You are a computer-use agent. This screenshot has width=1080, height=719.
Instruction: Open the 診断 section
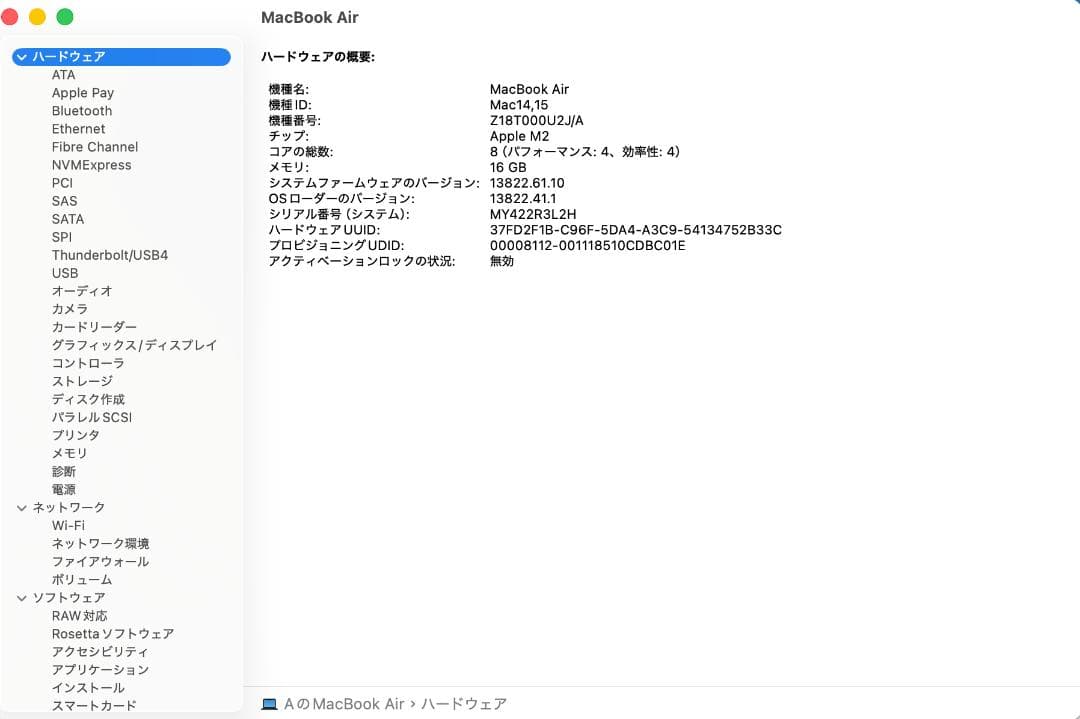[x=63, y=471]
